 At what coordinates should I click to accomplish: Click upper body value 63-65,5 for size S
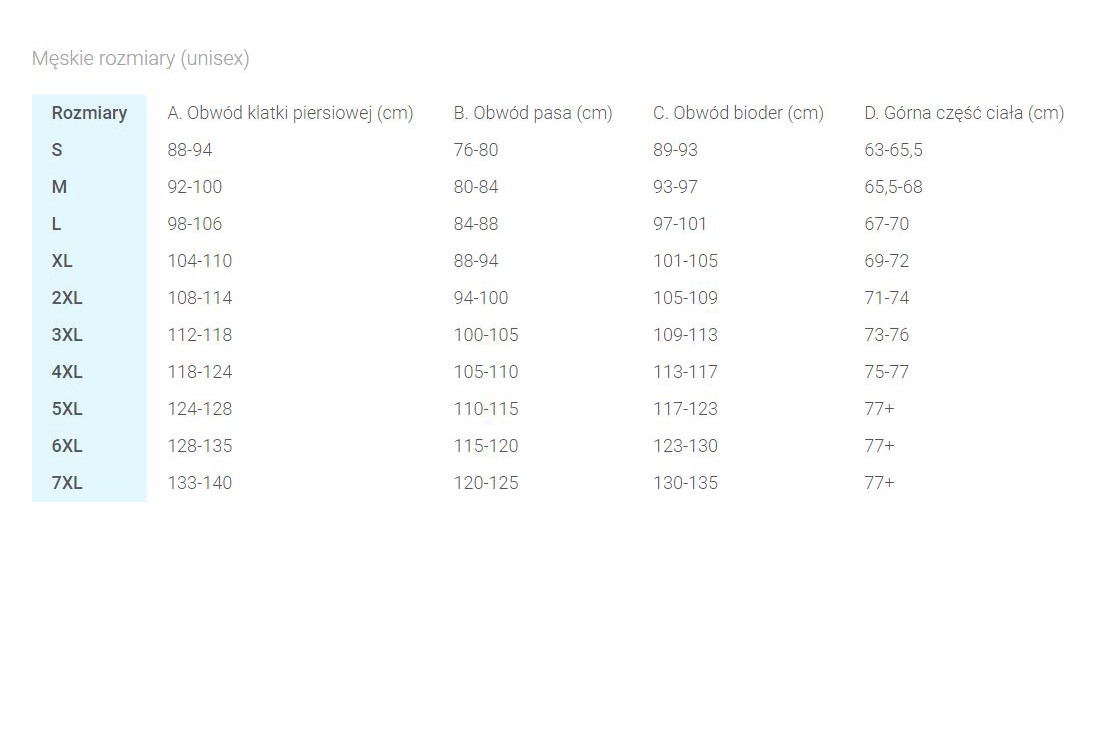pyautogui.click(x=893, y=150)
